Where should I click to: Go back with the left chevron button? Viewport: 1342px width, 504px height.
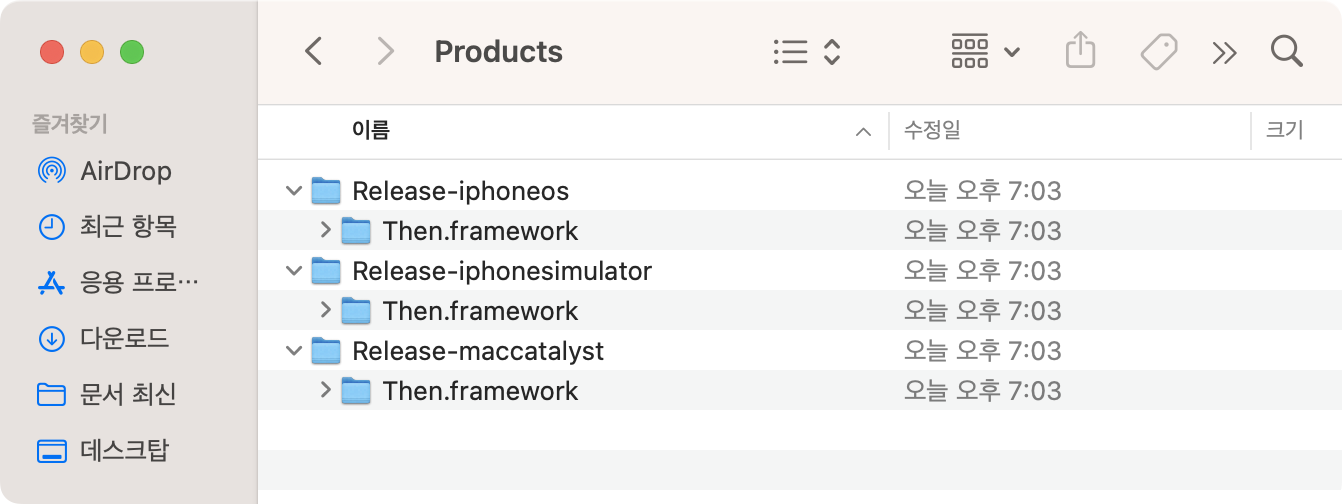314,52
